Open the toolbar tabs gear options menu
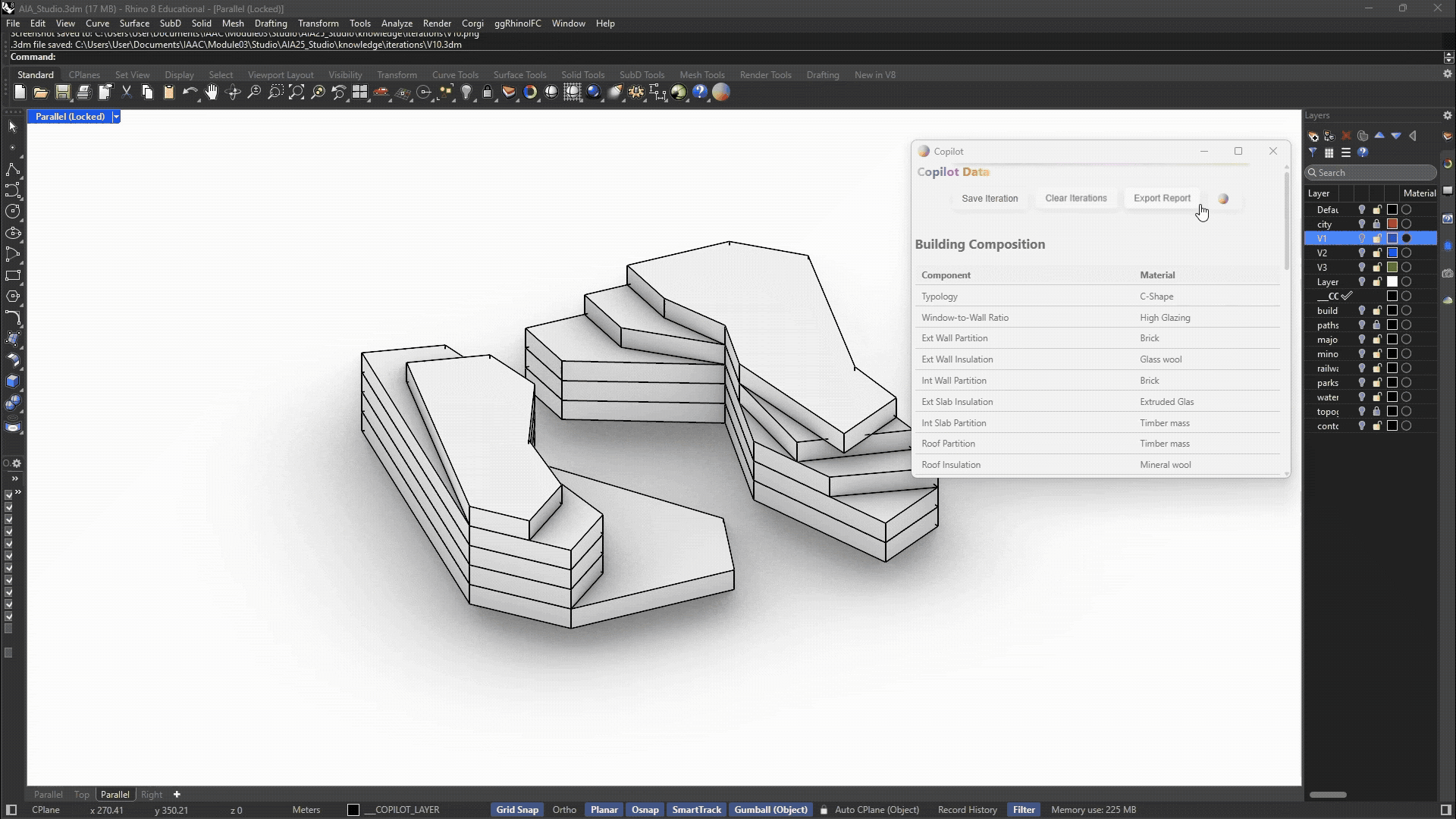 point(1447,74)
